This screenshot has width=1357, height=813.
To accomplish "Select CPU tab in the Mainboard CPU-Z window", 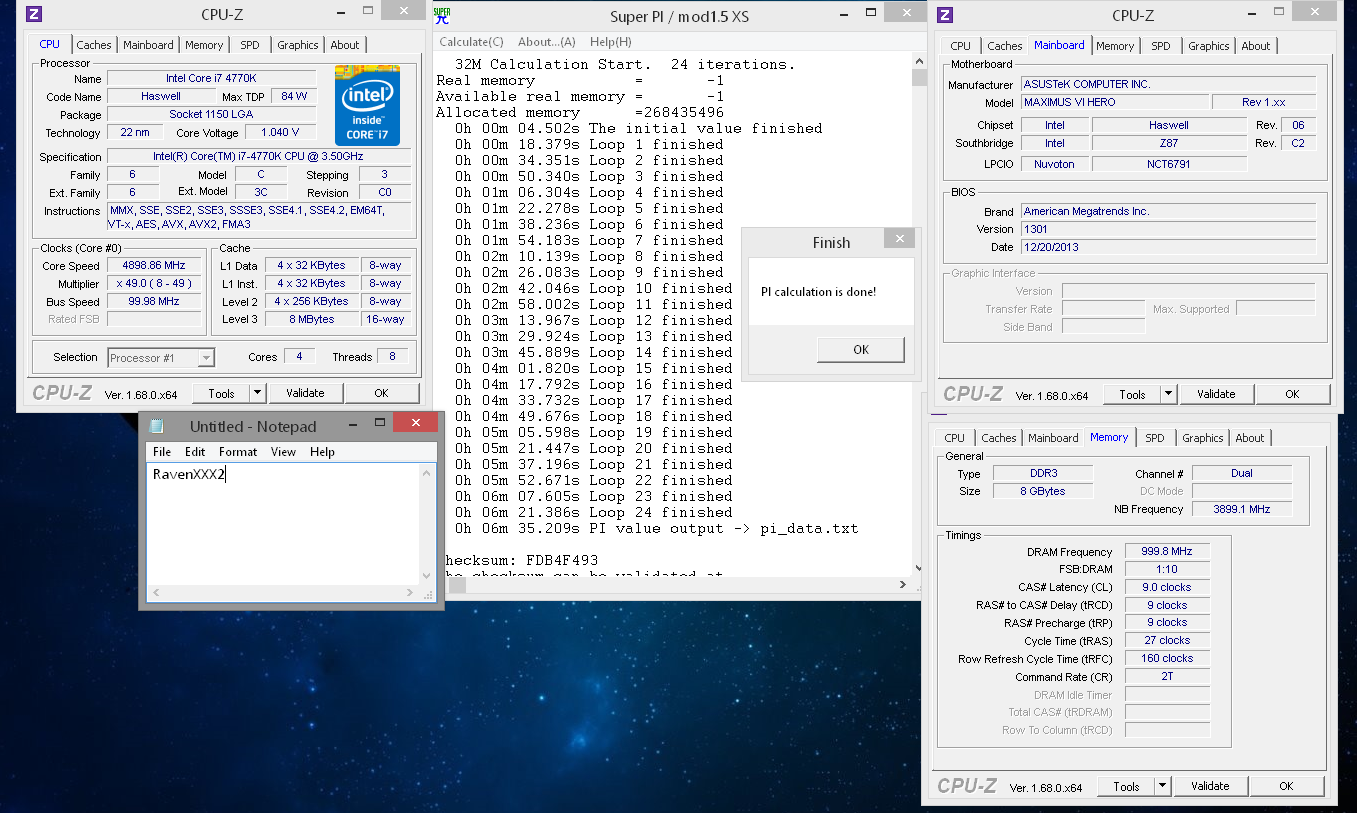I will click(960, 46).
